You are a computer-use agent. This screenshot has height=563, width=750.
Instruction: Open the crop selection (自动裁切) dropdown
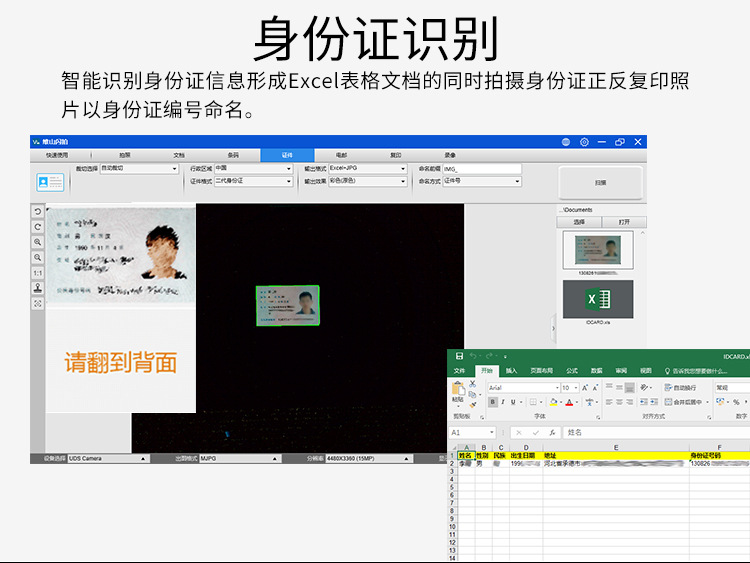[x=139, y=168]
